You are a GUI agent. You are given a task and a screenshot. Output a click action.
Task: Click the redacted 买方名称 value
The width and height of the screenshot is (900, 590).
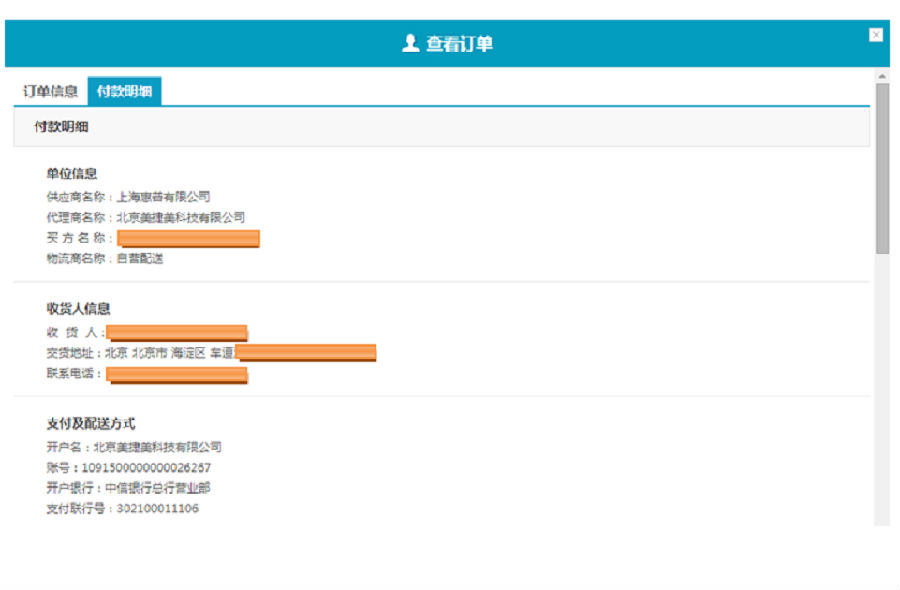tap(188, 238)
